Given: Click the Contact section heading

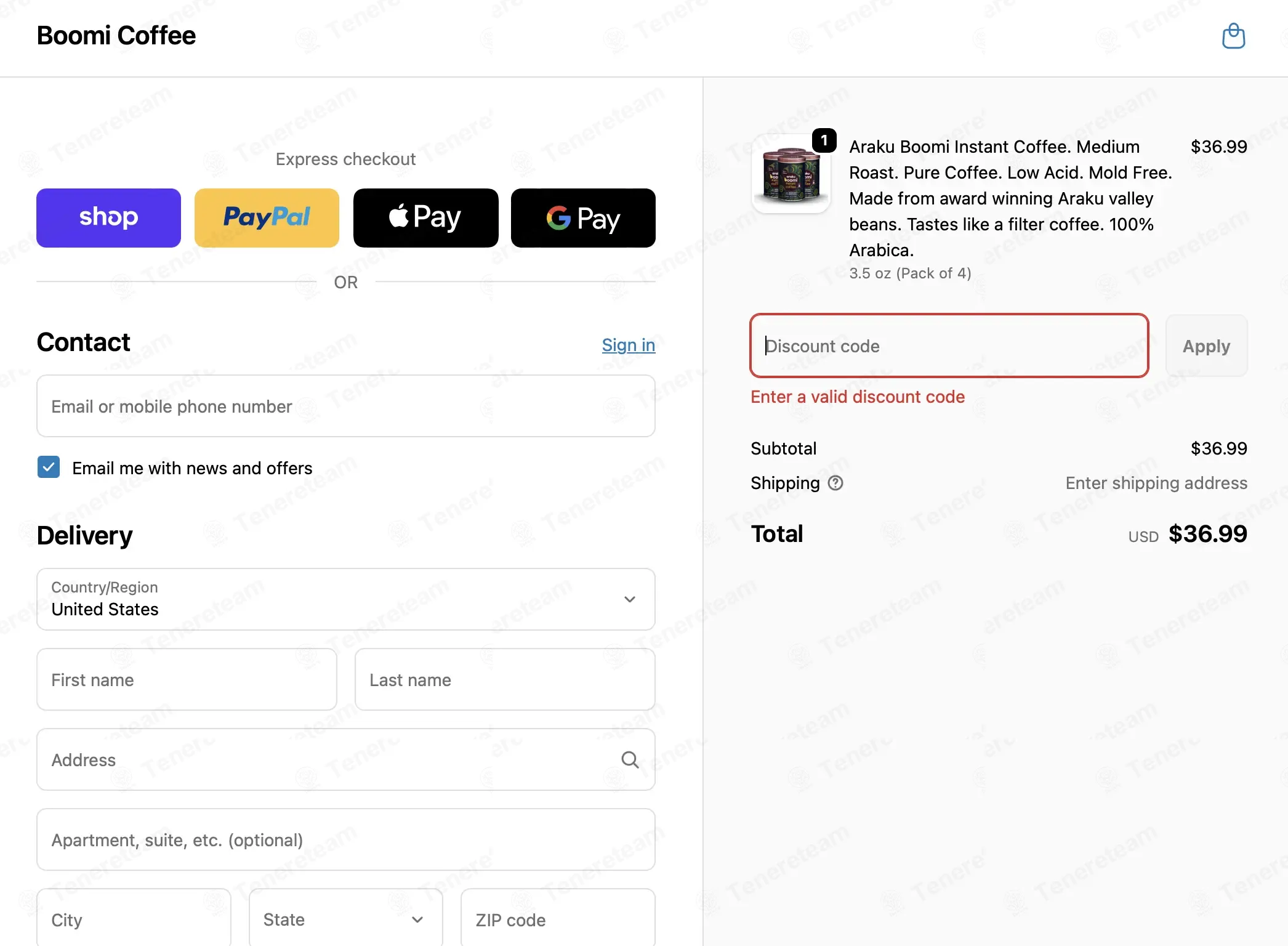Looking at the screenshot, I should [x=83, y=342].
